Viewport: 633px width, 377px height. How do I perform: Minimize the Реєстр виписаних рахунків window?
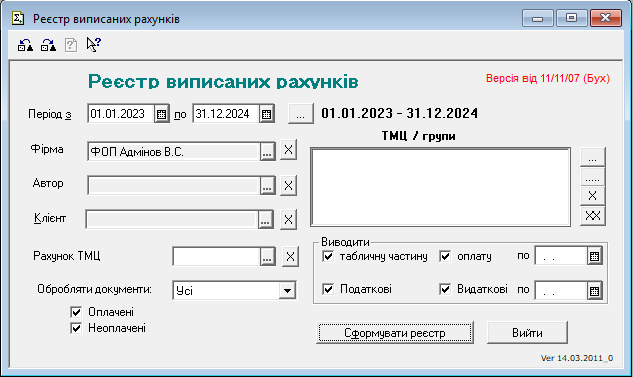pyautogui.click(x=538, y=18)
